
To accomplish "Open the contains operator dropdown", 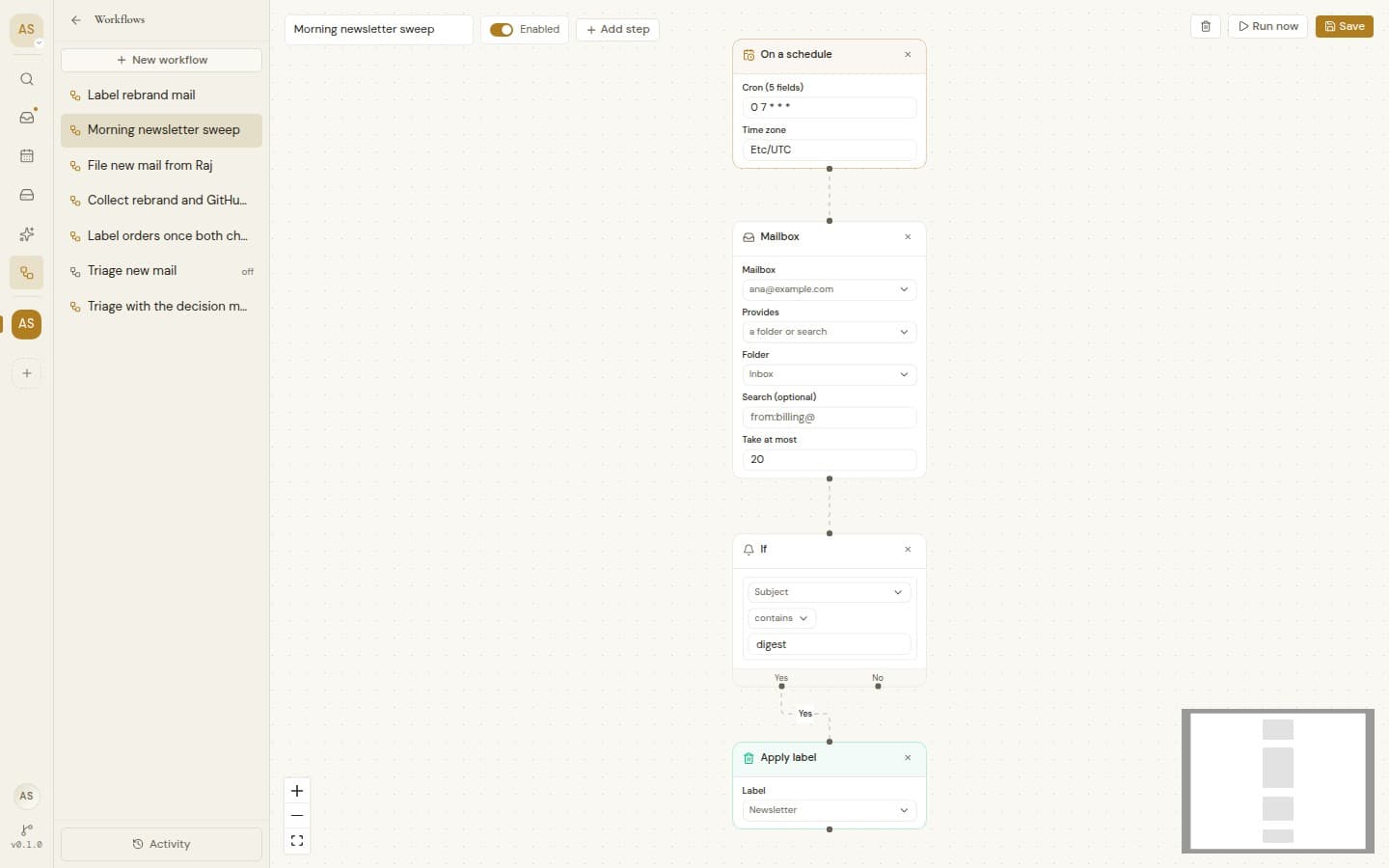I will pos(781,618).
